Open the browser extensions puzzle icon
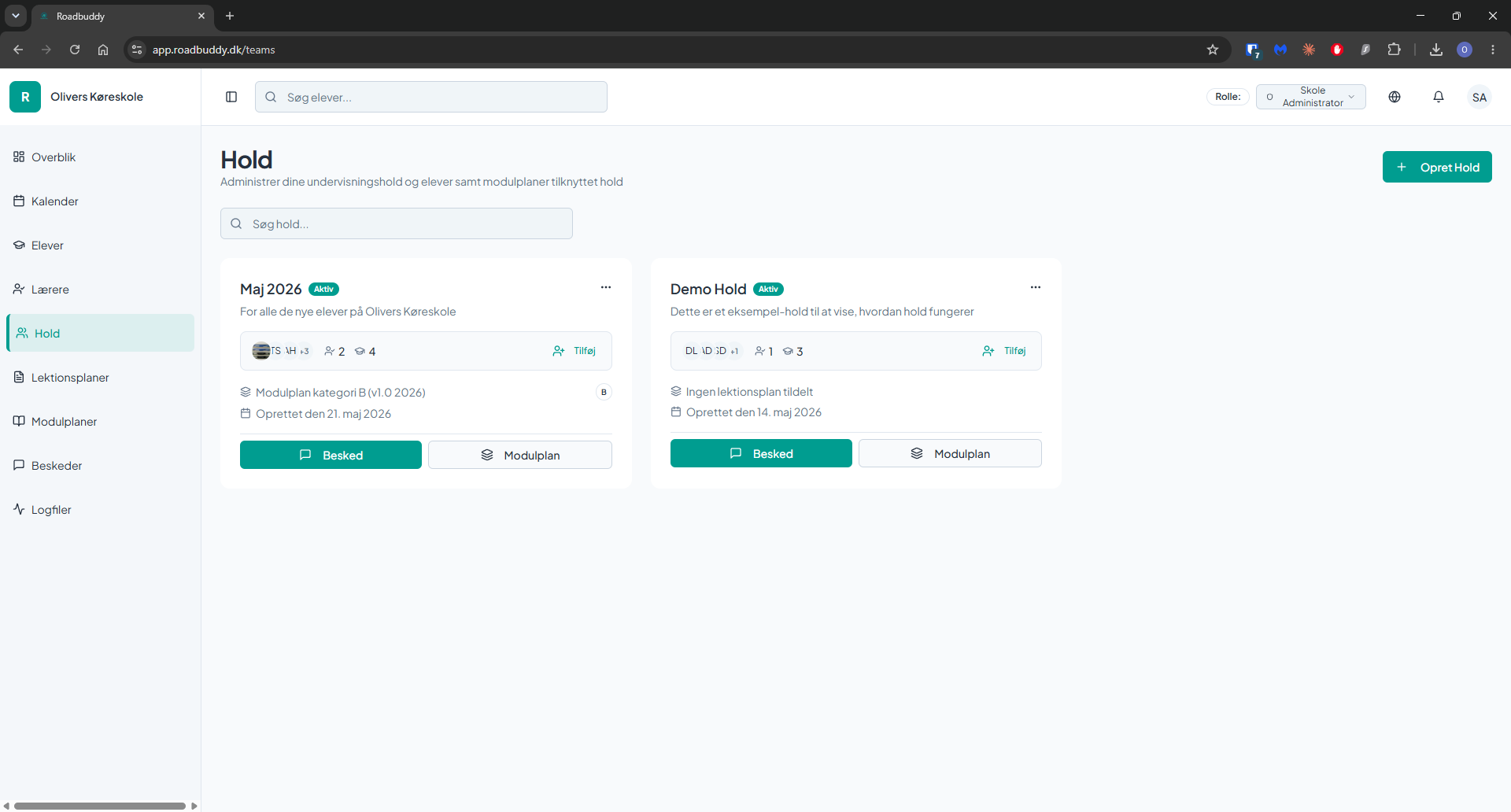This screenshot has width=1511, height=812. (1394, 50)
